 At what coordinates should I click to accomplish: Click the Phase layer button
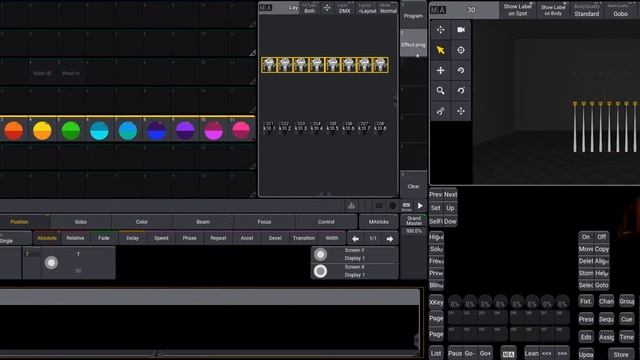click(x=189, y=238)
